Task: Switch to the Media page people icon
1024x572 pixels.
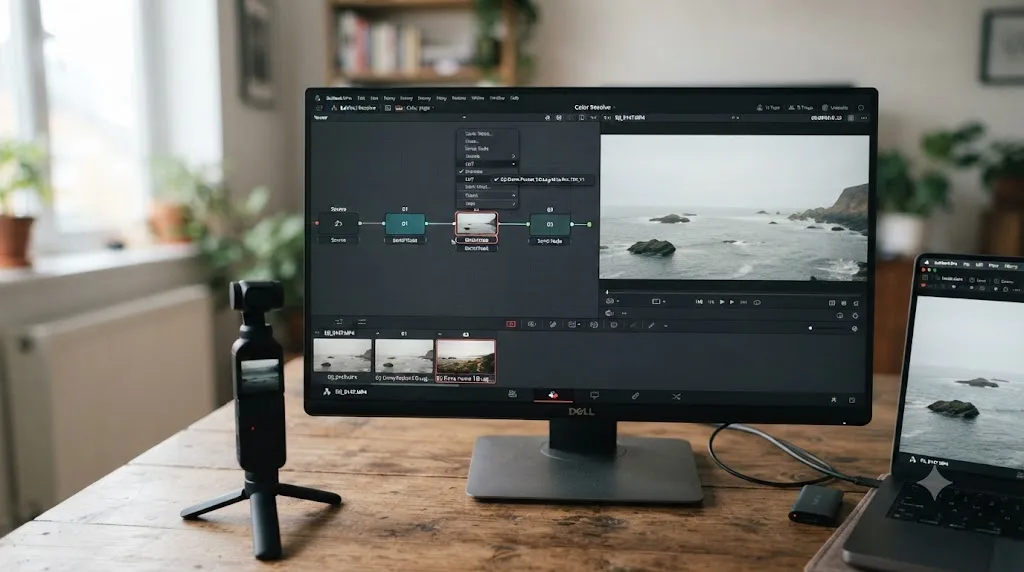Action: click(512, 394)
